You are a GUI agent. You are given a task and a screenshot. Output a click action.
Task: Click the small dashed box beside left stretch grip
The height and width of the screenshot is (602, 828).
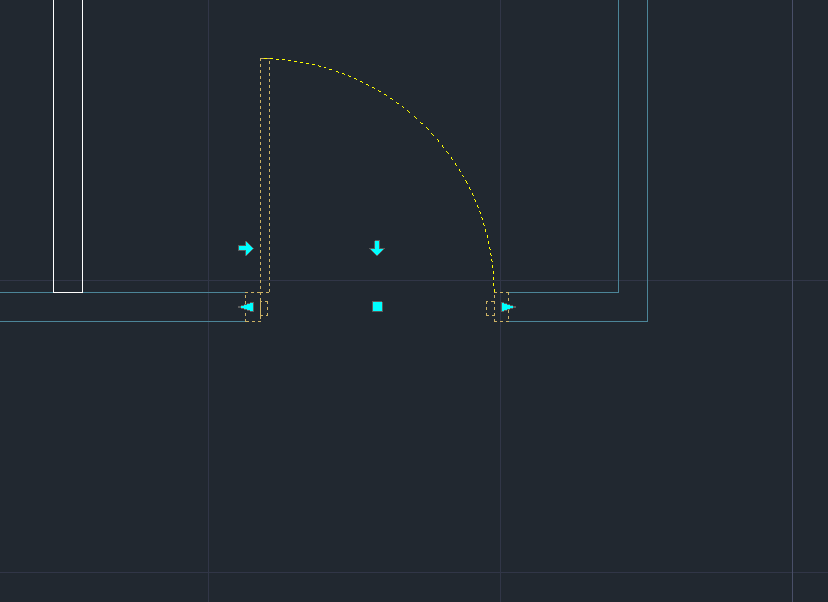point(263,308)
